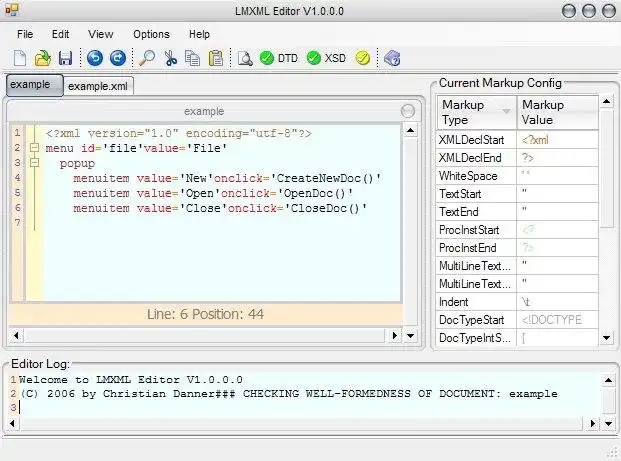Screen dimensions: 621x461
Task: Sort by the Markup Type column header
Action: pyautogui.click(x=476, y=112)
